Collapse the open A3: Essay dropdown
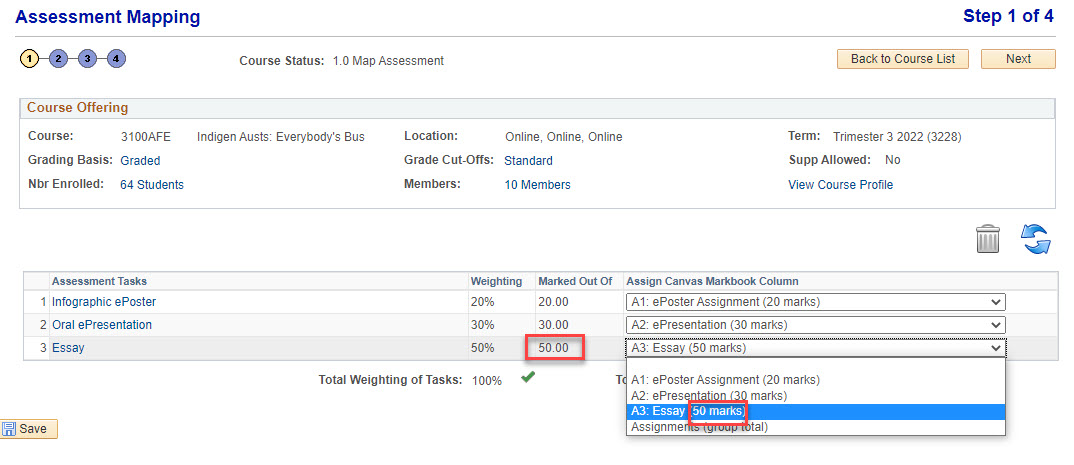 pos(815,348)
